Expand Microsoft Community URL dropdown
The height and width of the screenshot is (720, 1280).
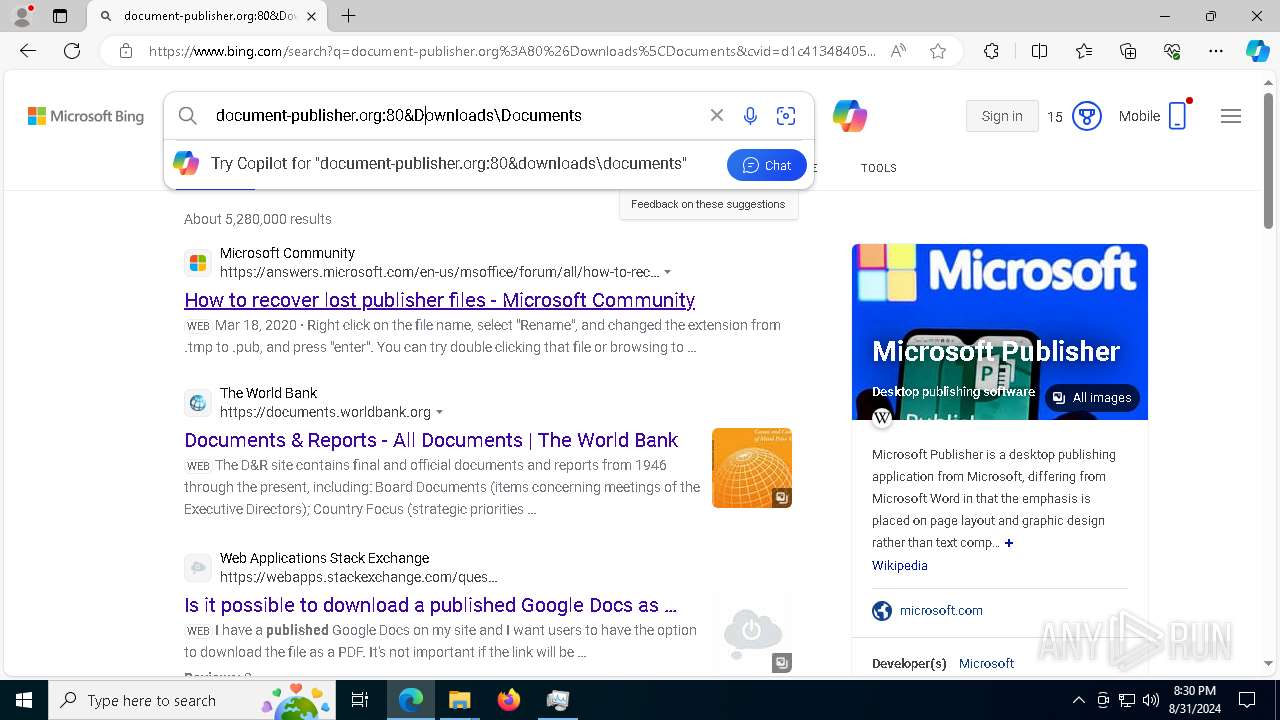668,272
